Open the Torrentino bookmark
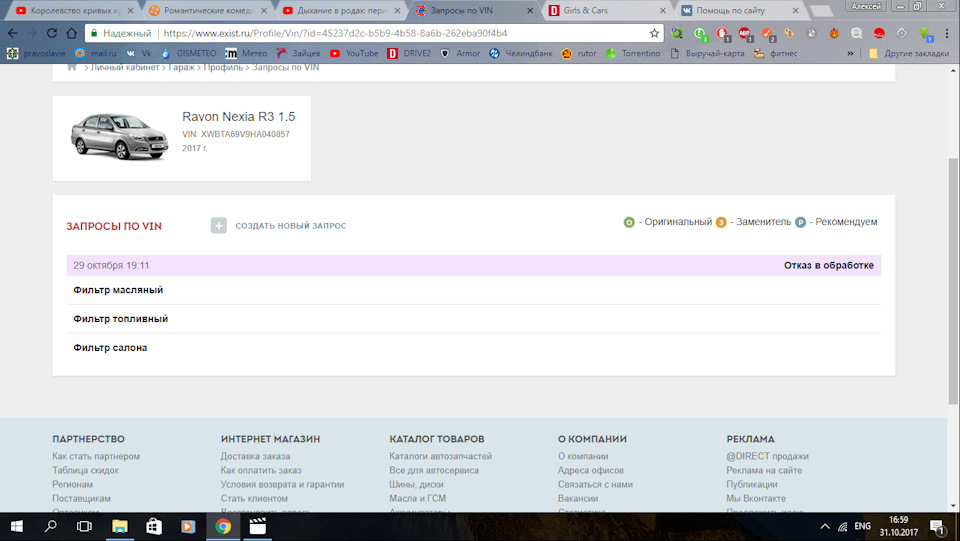 point(633,54)
